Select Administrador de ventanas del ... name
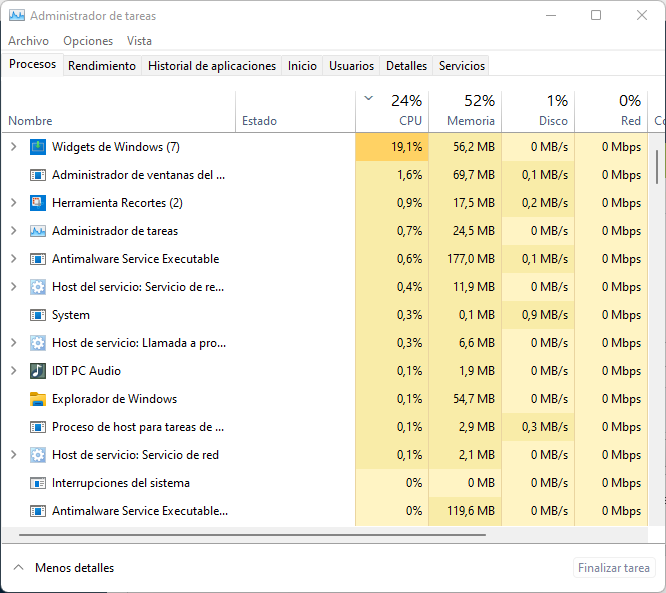The image size is (666, 593). point(138,175)
